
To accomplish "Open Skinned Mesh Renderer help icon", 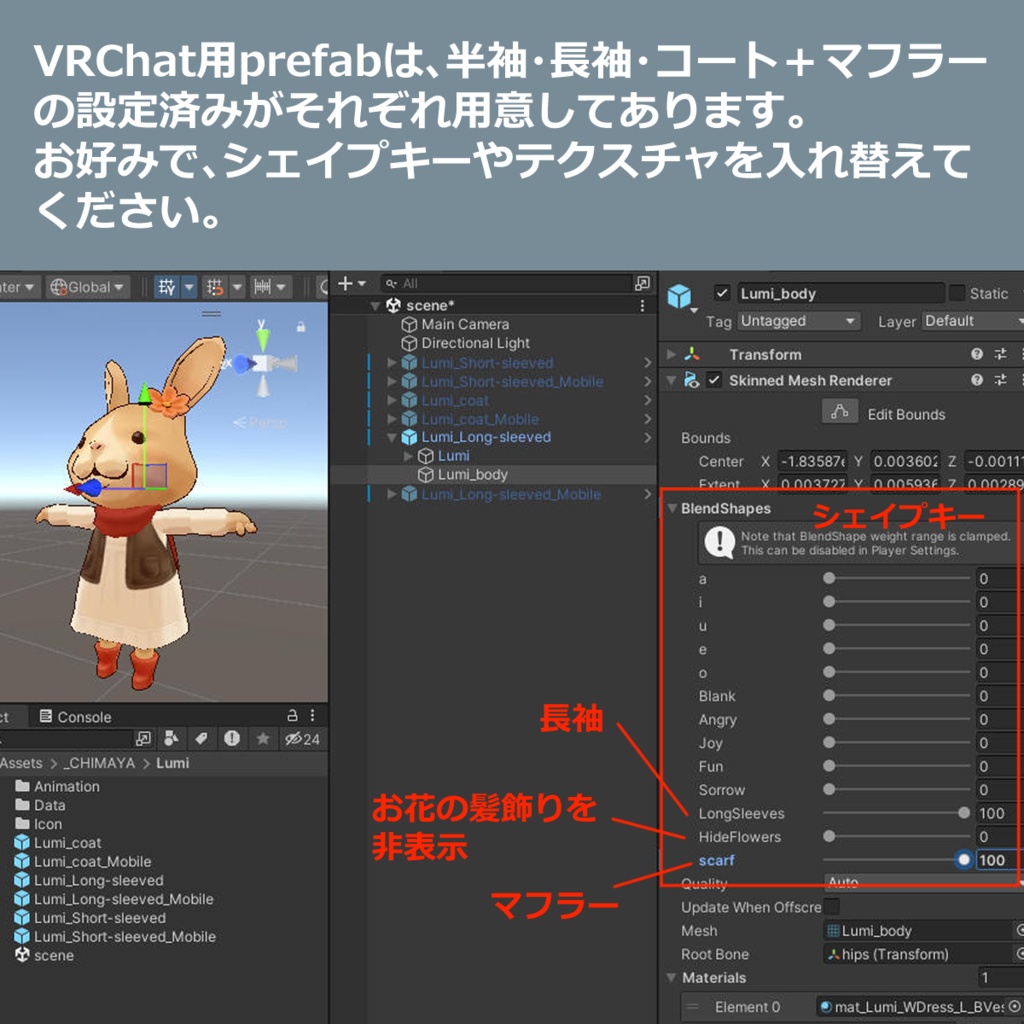I will pos(976,380).
